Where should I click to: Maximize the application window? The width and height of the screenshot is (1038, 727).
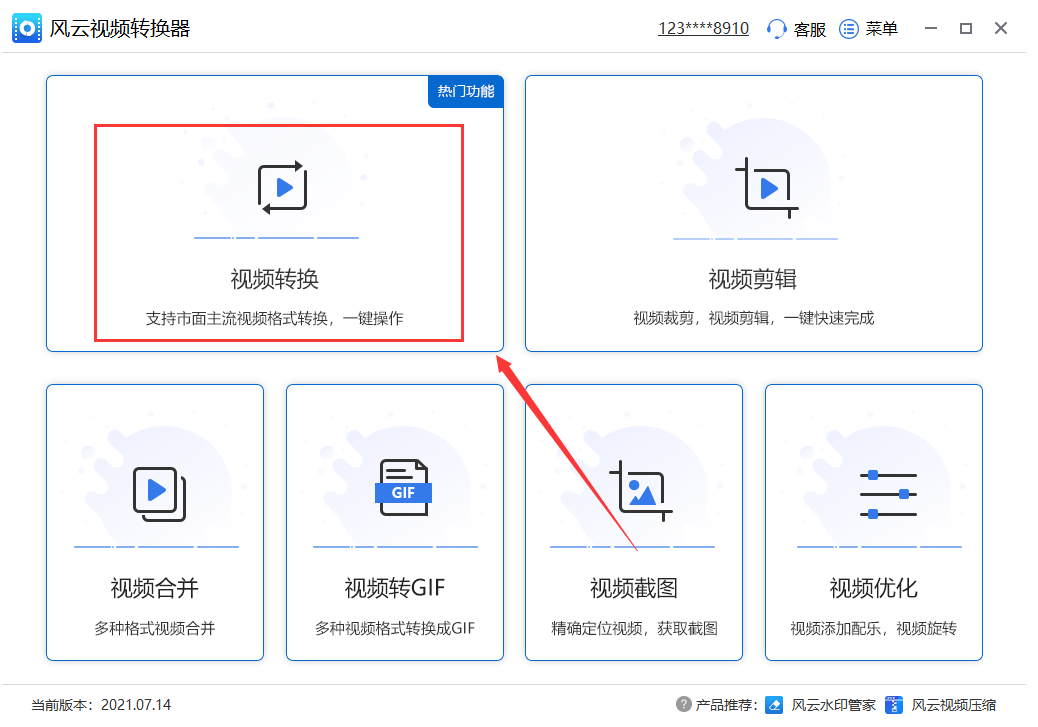[x=965, y=29]
